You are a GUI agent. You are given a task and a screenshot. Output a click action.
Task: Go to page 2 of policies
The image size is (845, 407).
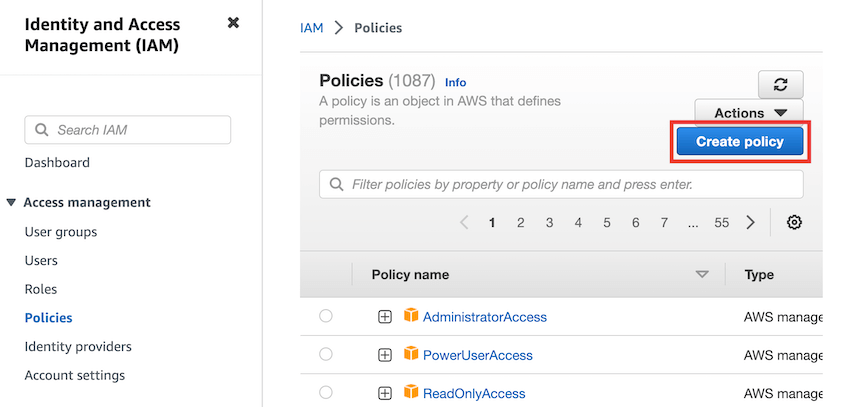521,223
